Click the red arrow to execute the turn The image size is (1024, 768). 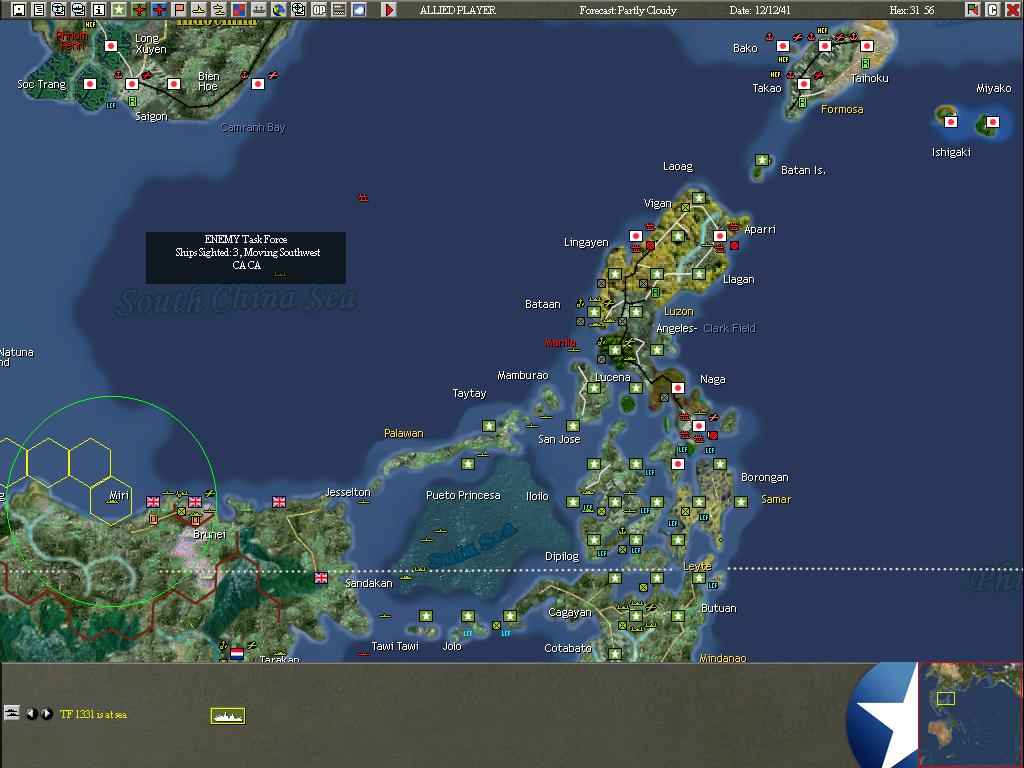388,9
